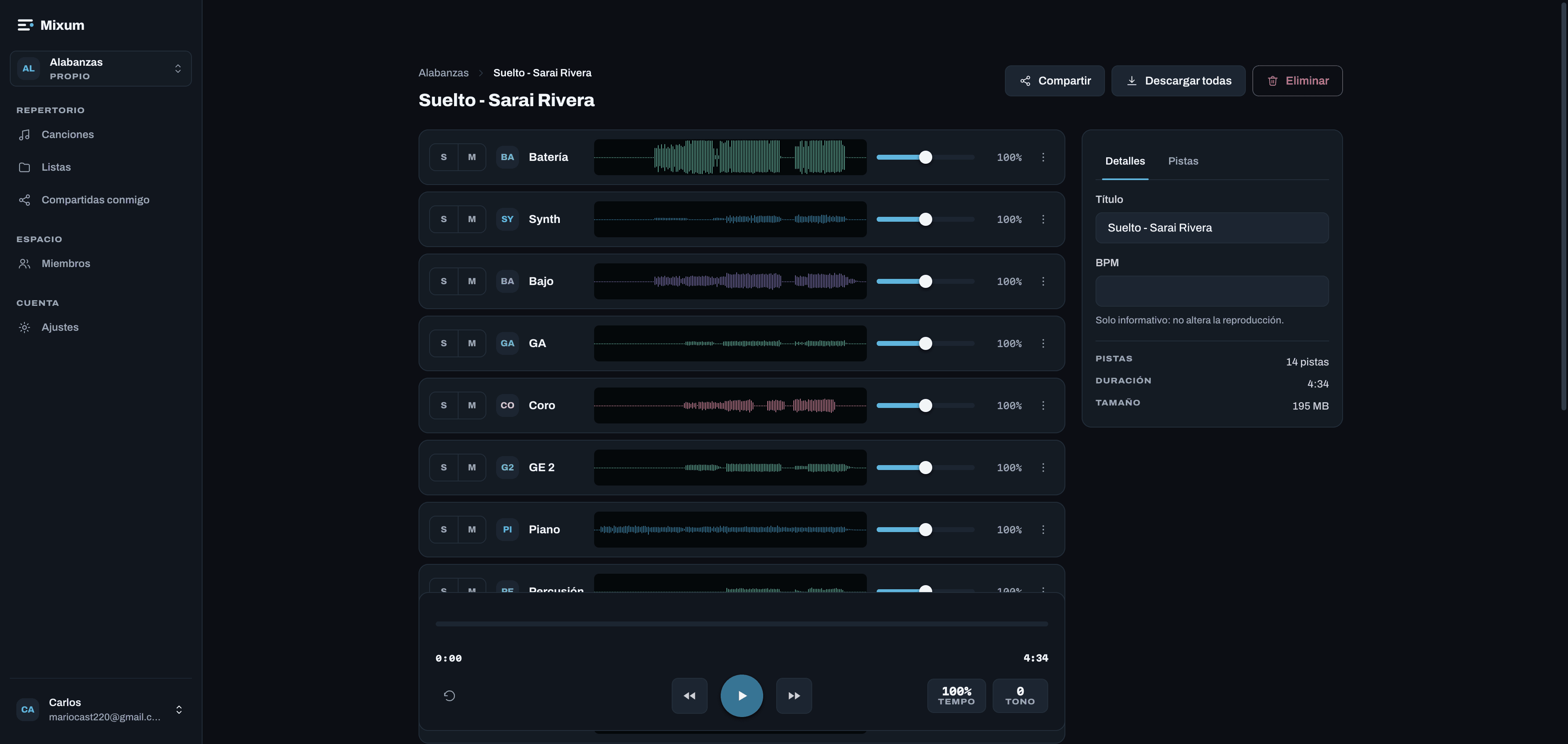This screenshot has width=1568, height=744.
Task: Click the PI badge on Piano track
Action: (507, 530)
